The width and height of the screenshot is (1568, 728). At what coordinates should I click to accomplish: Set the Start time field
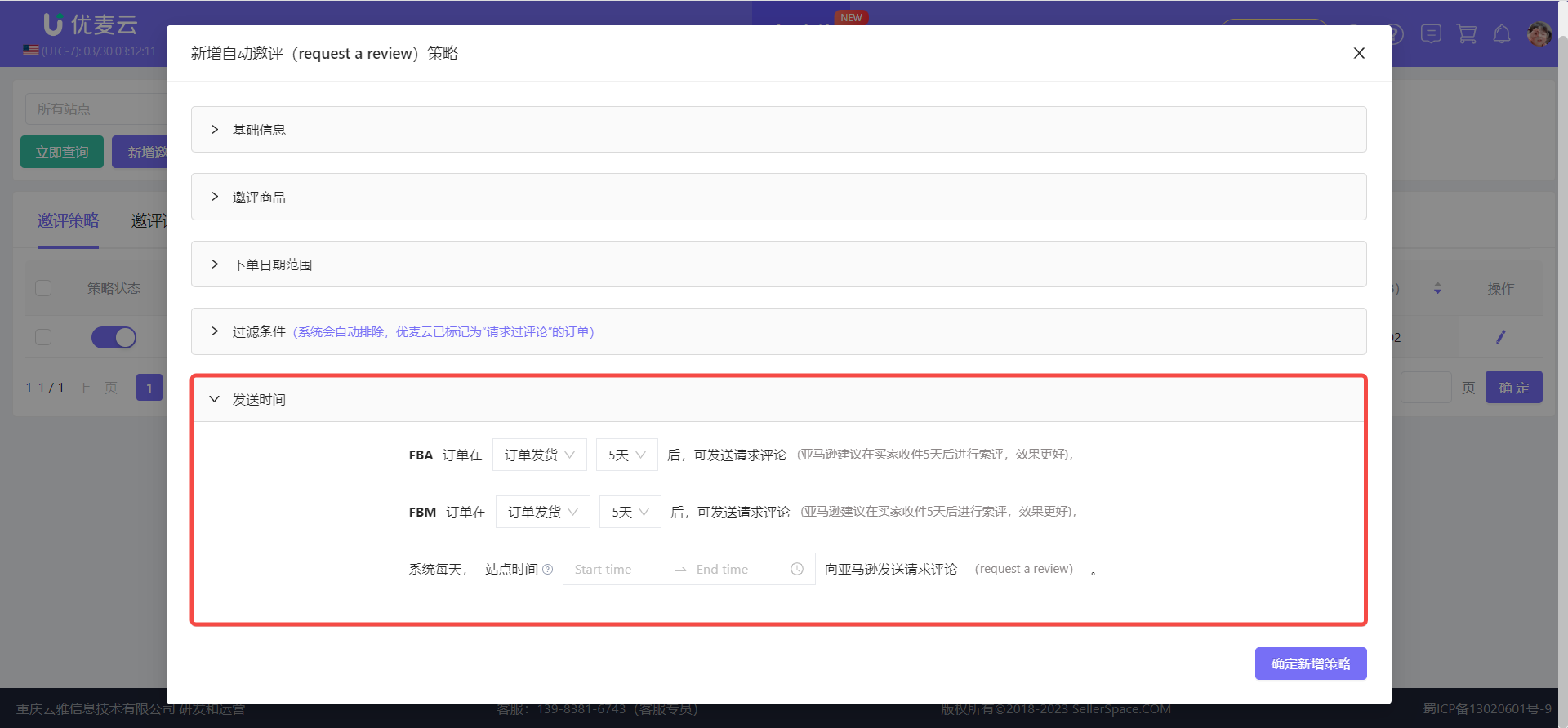click(x=617, y=569)
